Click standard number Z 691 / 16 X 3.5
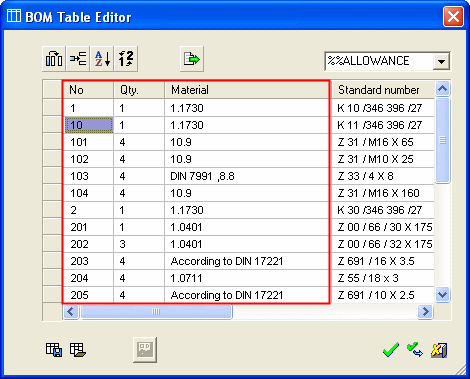Screen dimensions: 470x379 pos(383,261)
